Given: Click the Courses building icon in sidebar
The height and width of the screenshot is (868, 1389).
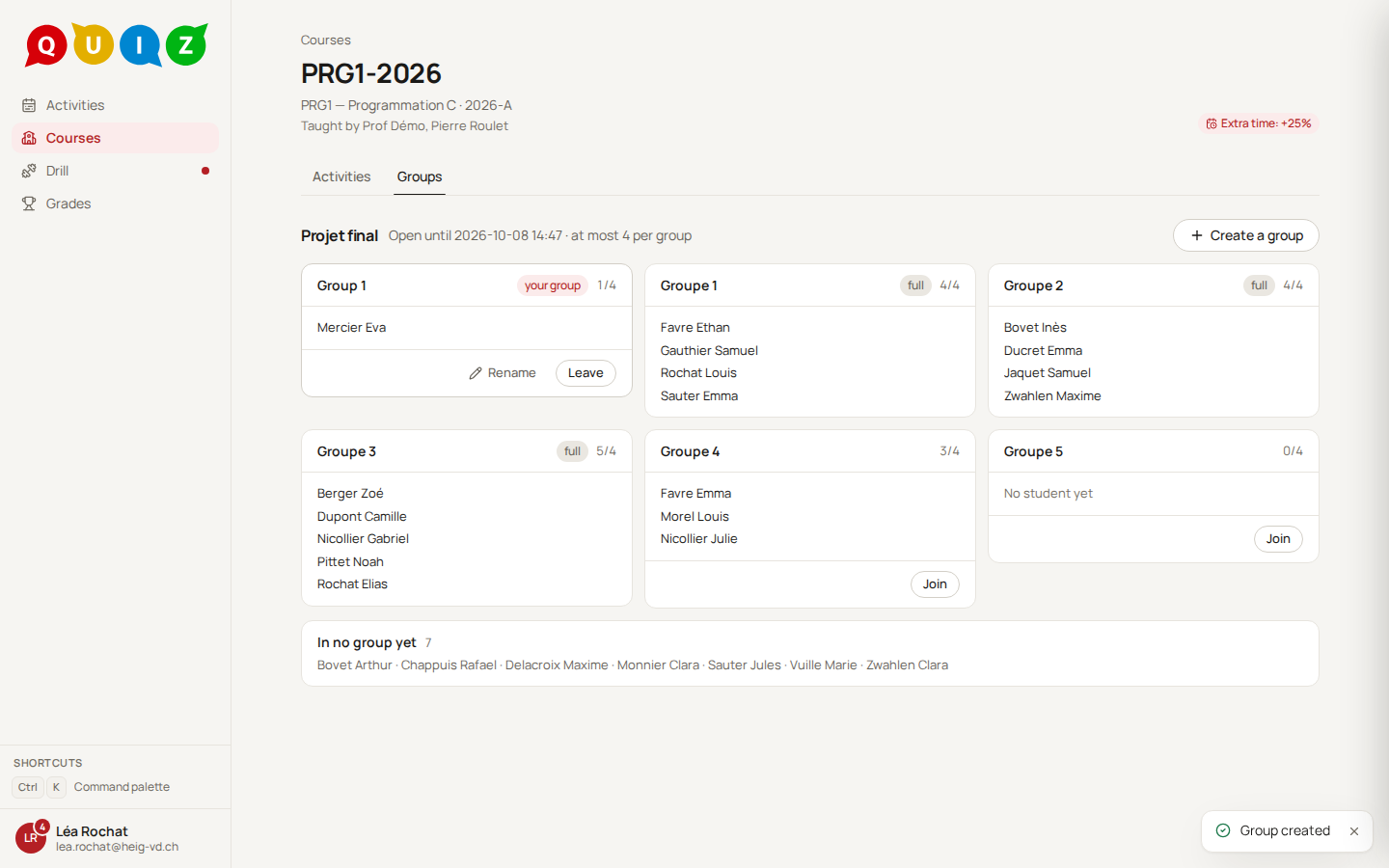Looking at the screenshot, I should (29, 138).
